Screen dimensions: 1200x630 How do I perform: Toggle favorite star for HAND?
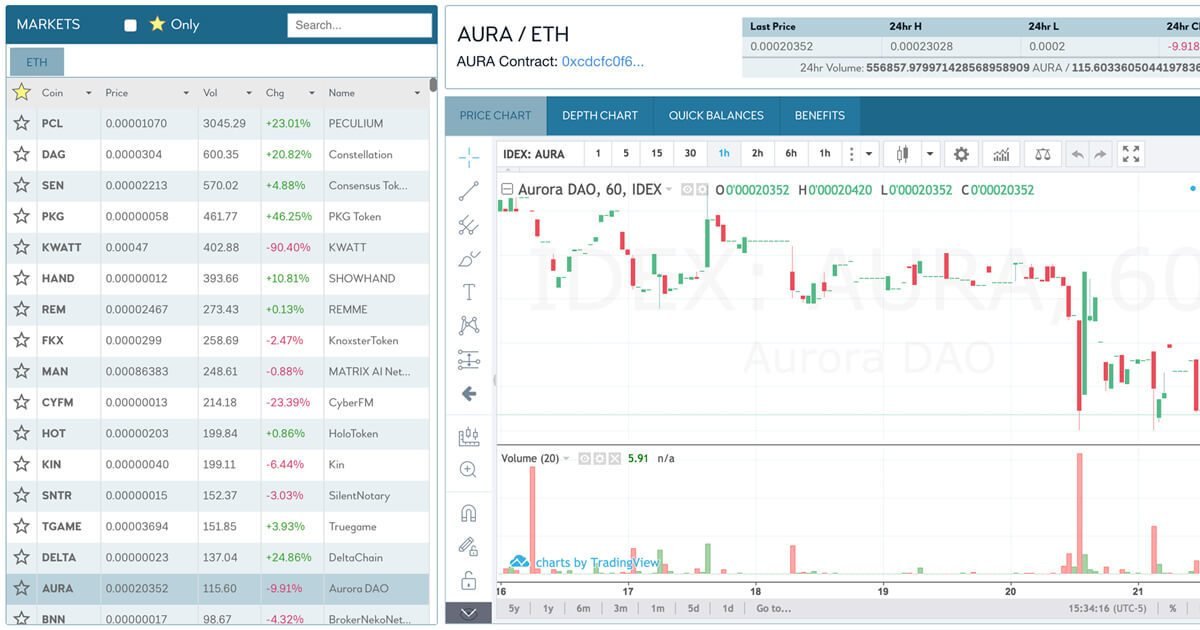21,278
